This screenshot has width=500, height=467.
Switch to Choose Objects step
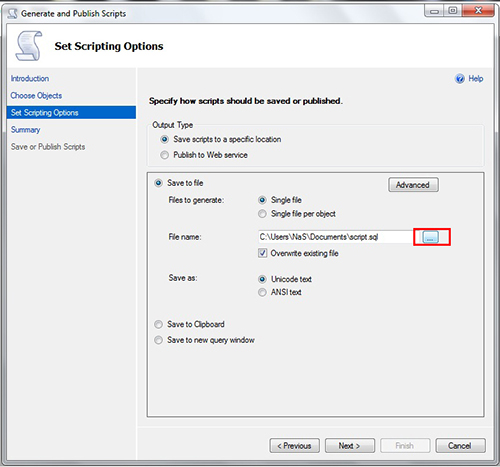point(36,96)
